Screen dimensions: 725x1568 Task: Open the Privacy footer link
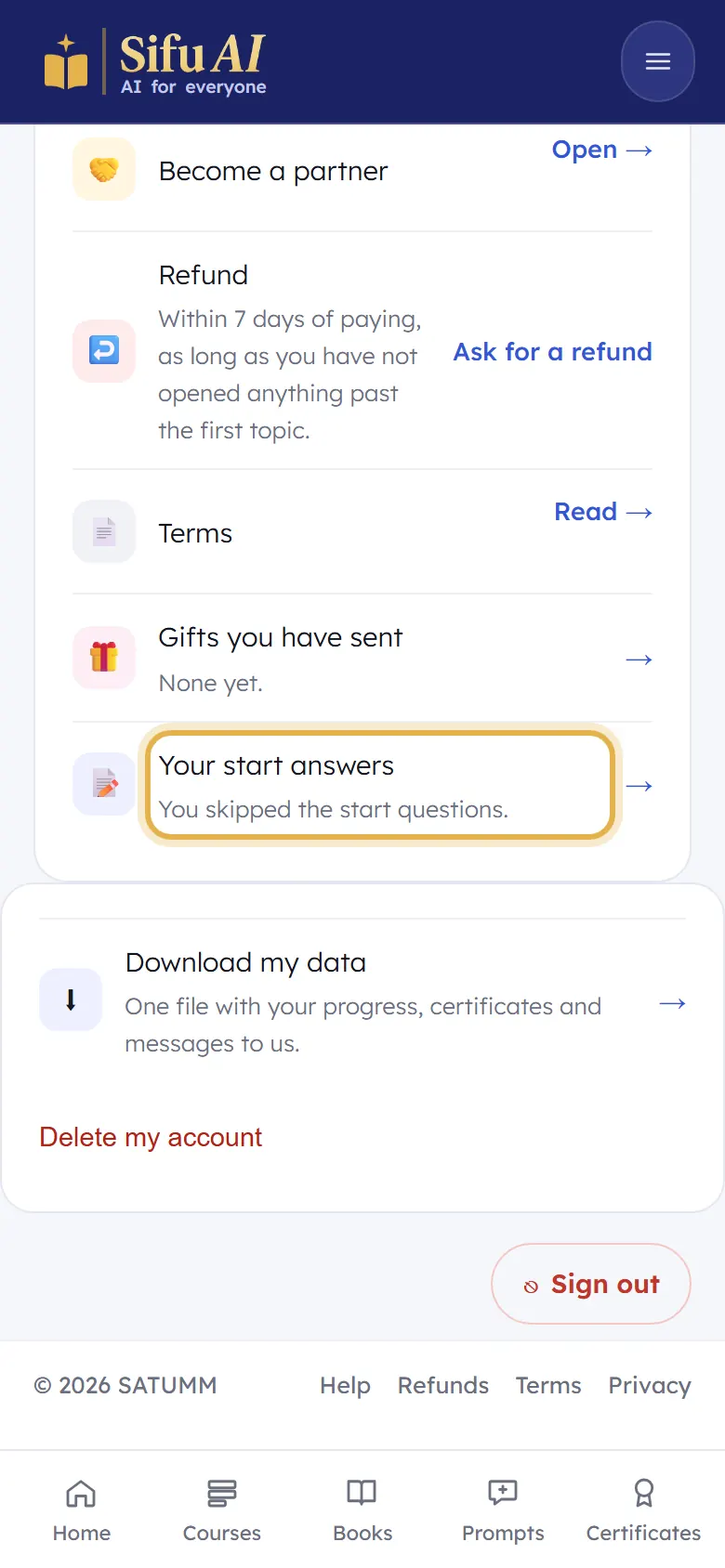tap(650, 1385)
